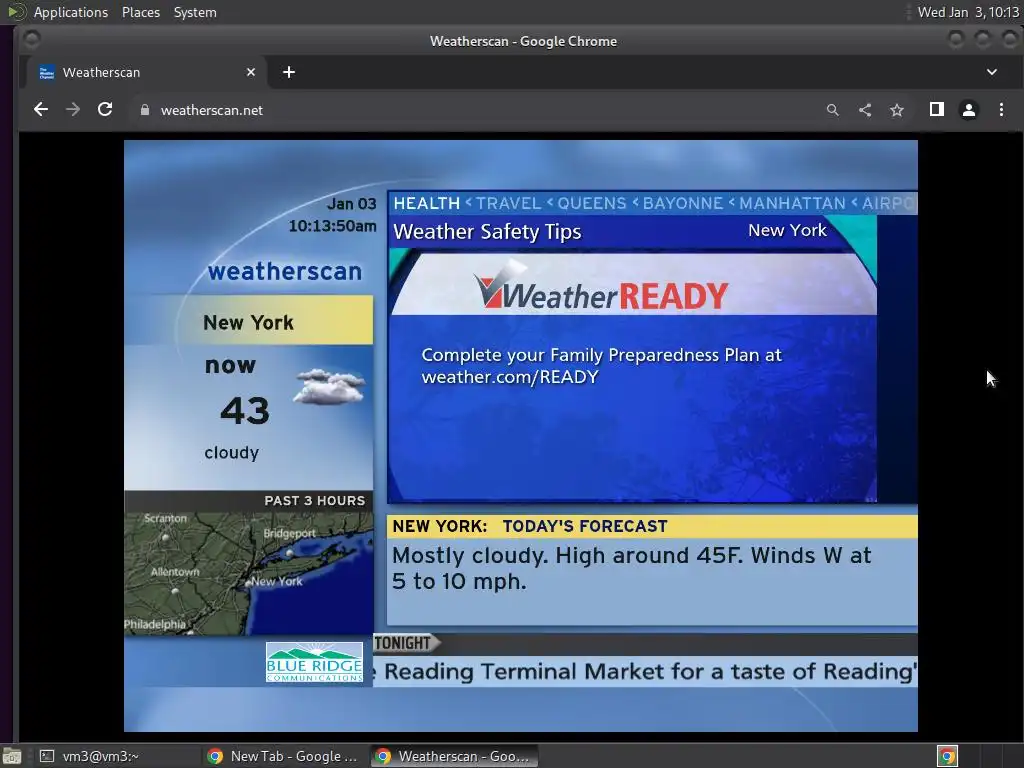Click the weatherscan logo text
Image resolution: width=1024 pixels, height=768 pixels.
coord(285,271)
